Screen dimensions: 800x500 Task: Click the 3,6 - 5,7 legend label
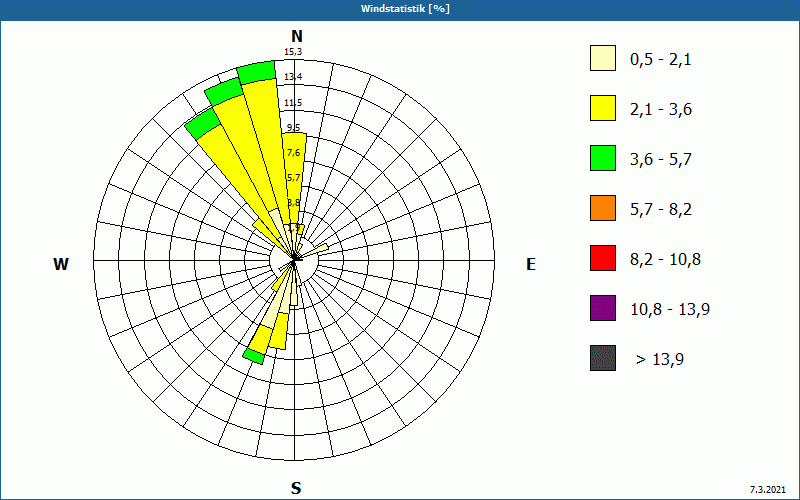(661, 160)
